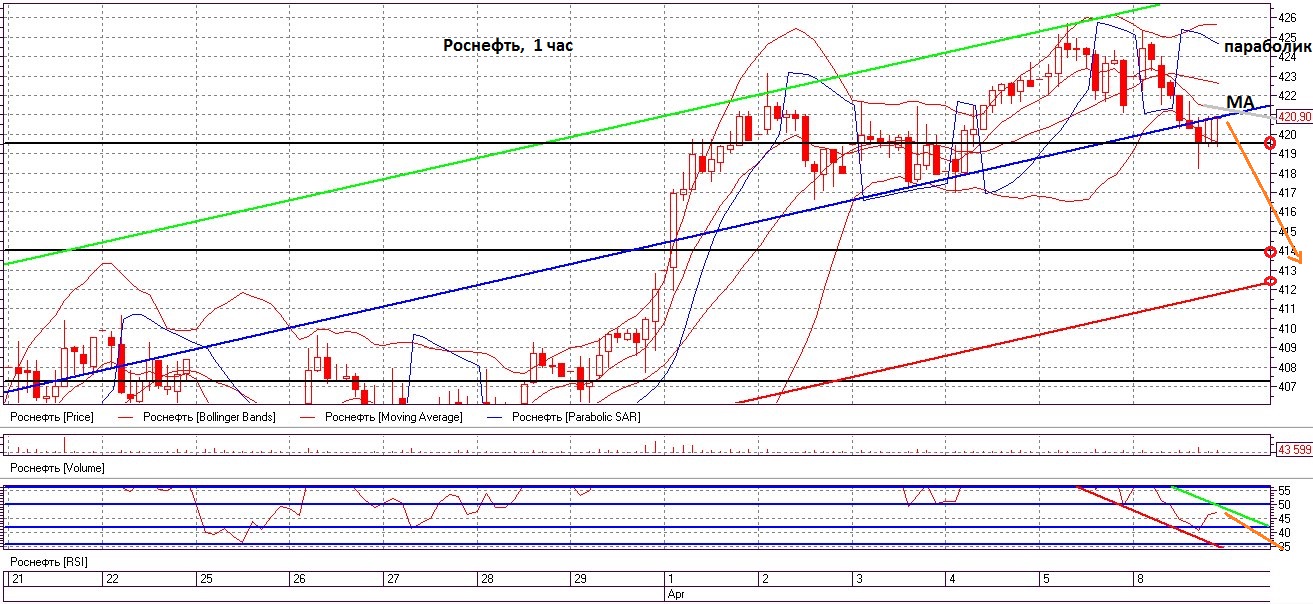Click the chart title "Роснефть, 1 час"
The width and height of the screenshot is (1313, 604).
click(508, 45)
